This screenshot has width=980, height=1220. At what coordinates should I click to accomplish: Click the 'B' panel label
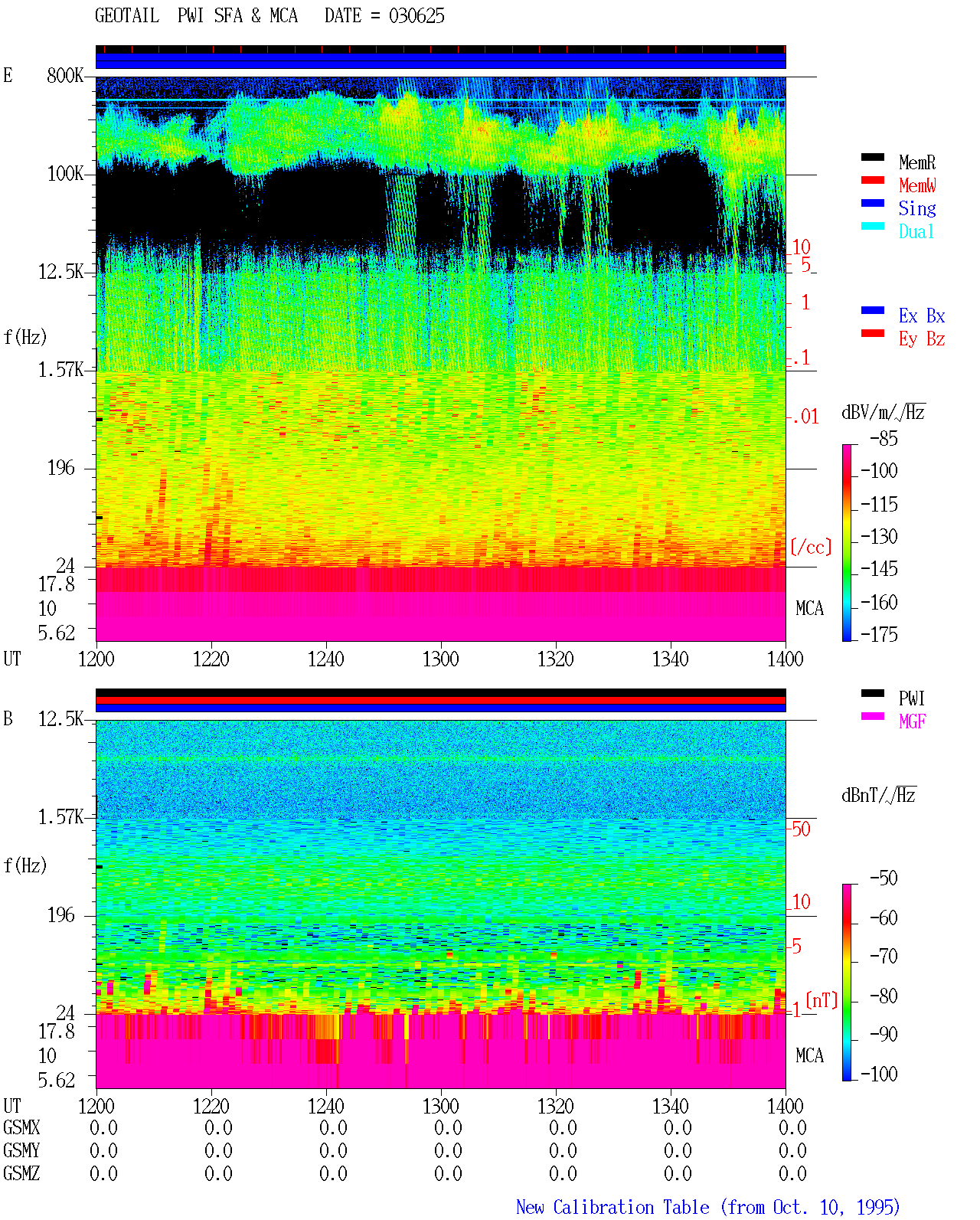pyautogui.click(x=8, y=719)
